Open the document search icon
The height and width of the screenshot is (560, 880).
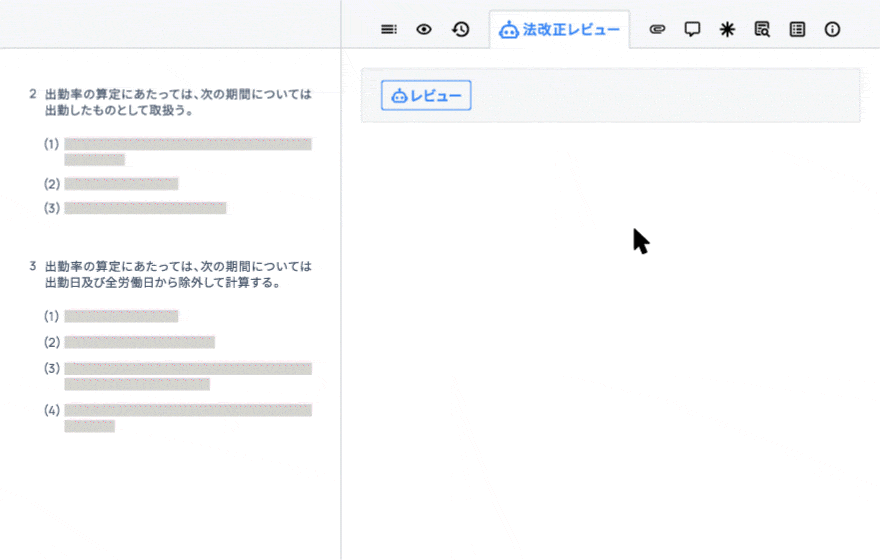click(762, 30)
